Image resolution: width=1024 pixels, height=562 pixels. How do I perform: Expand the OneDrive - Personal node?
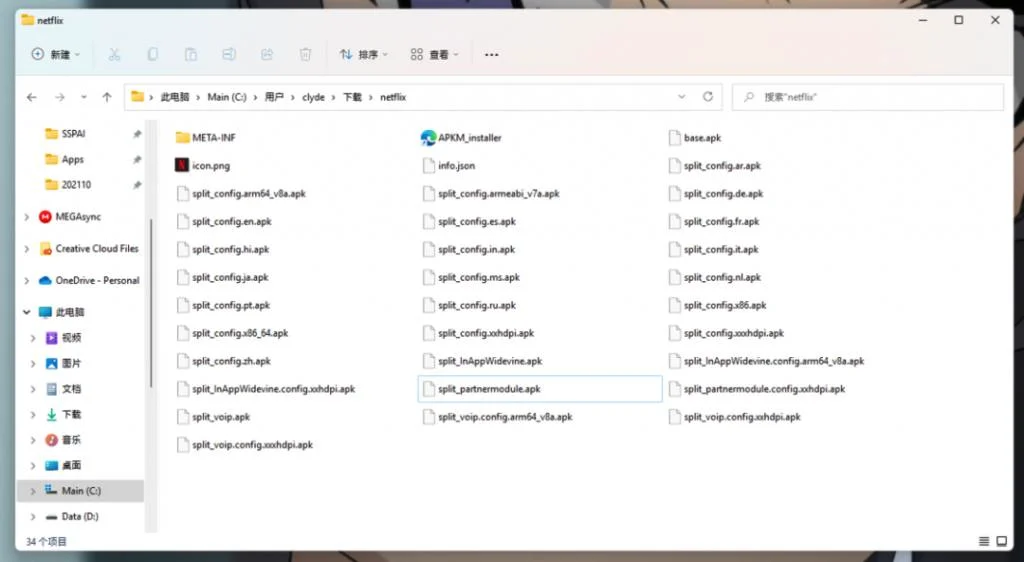[27, 281]
